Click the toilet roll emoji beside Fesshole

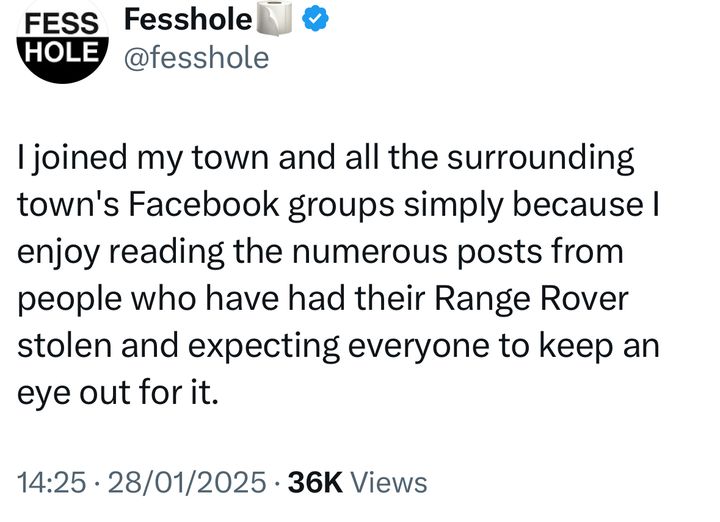(275, 18)
